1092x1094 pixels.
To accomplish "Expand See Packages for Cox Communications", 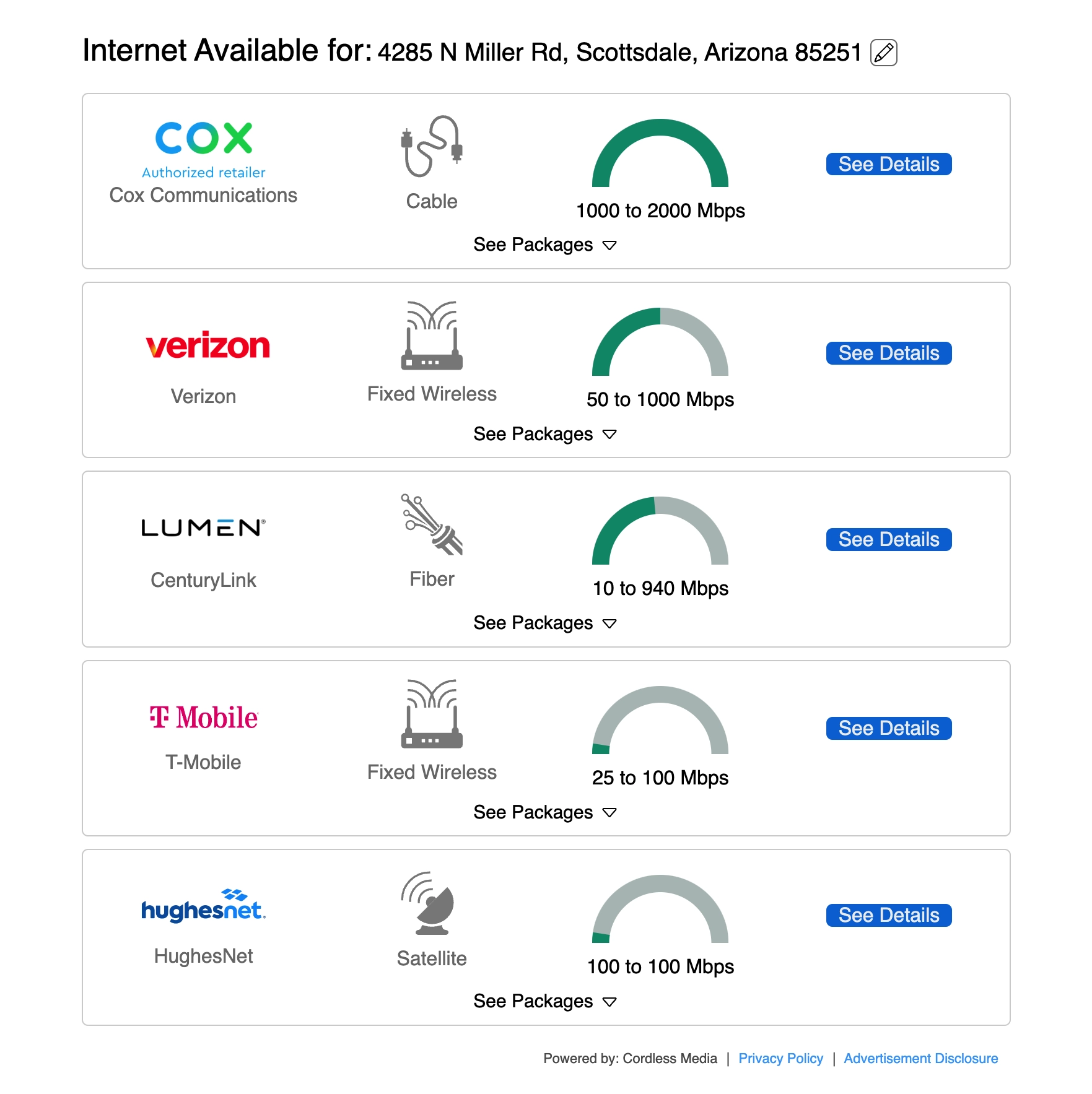I will tap(544, 245).
